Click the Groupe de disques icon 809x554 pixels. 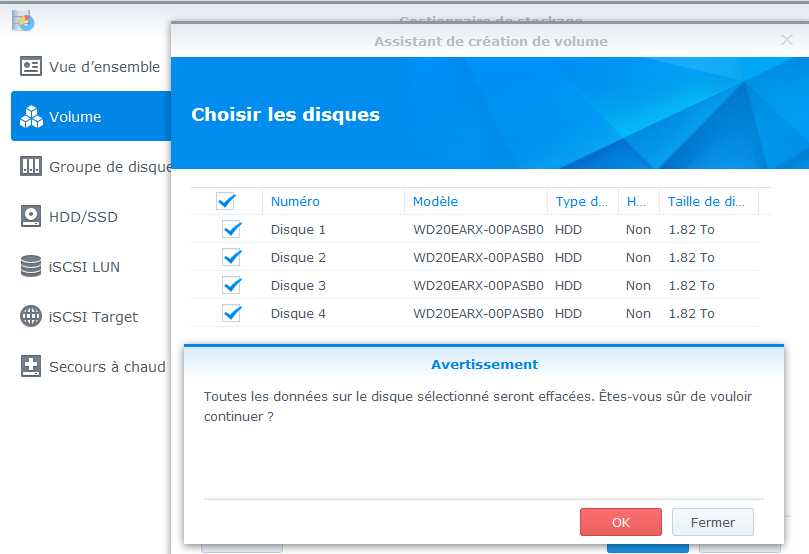tap(31, 166)
